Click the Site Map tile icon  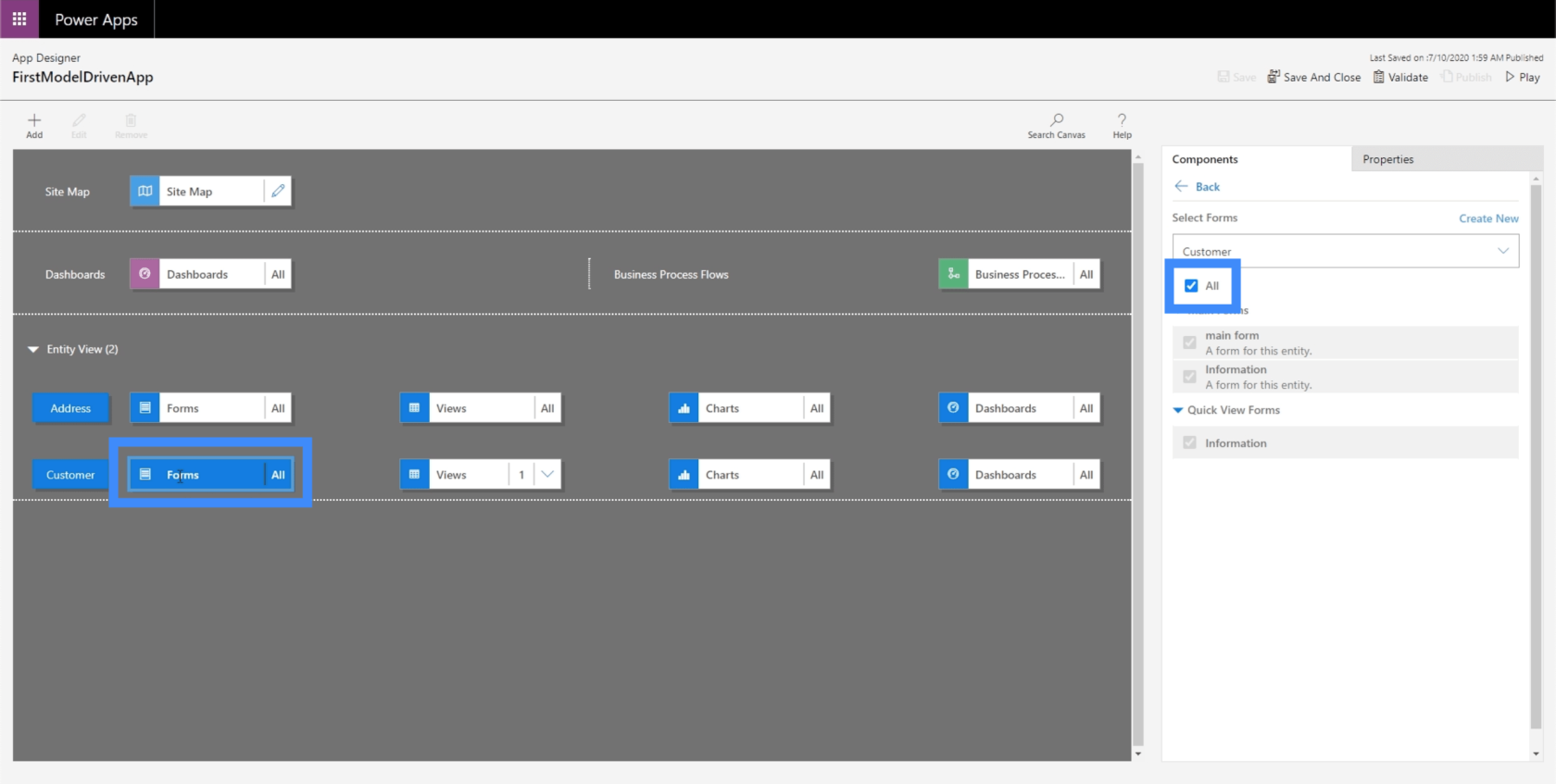144,191
